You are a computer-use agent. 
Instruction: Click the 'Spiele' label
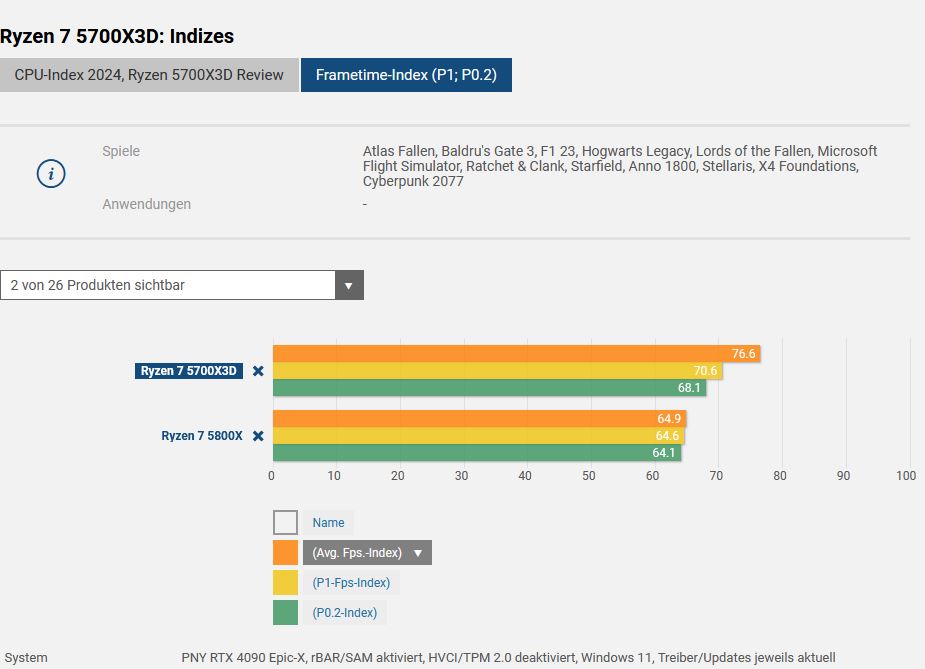(x=121, y=151)
